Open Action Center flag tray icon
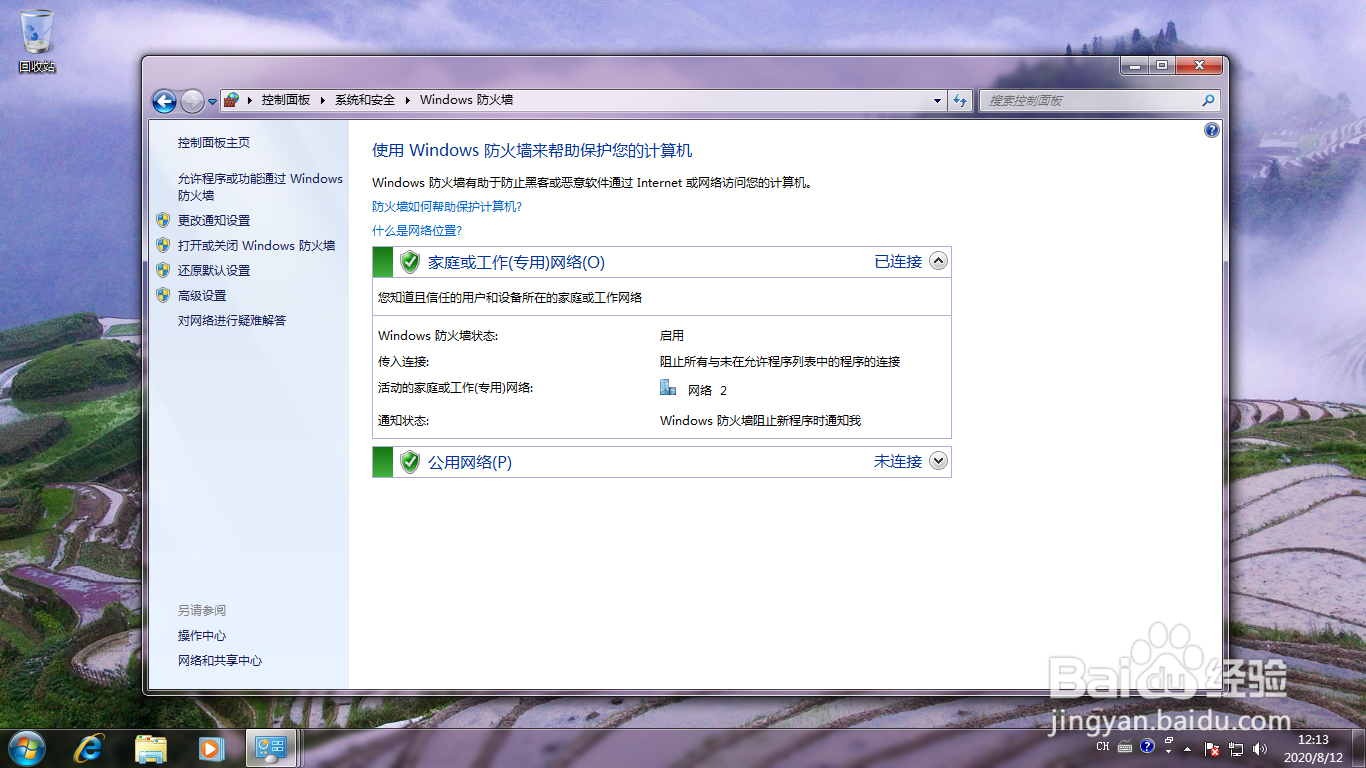 pos(1211,748)
